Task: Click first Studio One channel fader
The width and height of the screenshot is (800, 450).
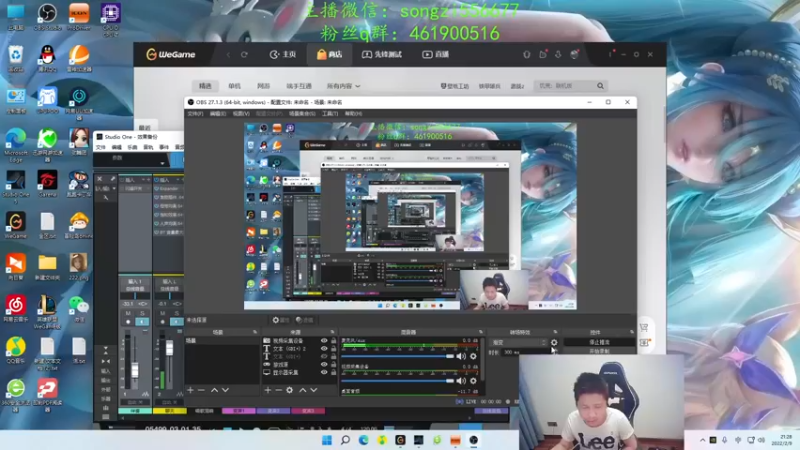Action: (135, 368)
